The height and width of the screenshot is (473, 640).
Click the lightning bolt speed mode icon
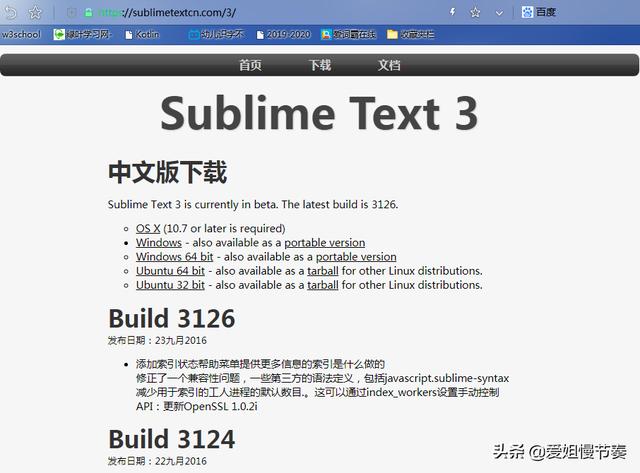pyautogui.click(x=452, y=13)
